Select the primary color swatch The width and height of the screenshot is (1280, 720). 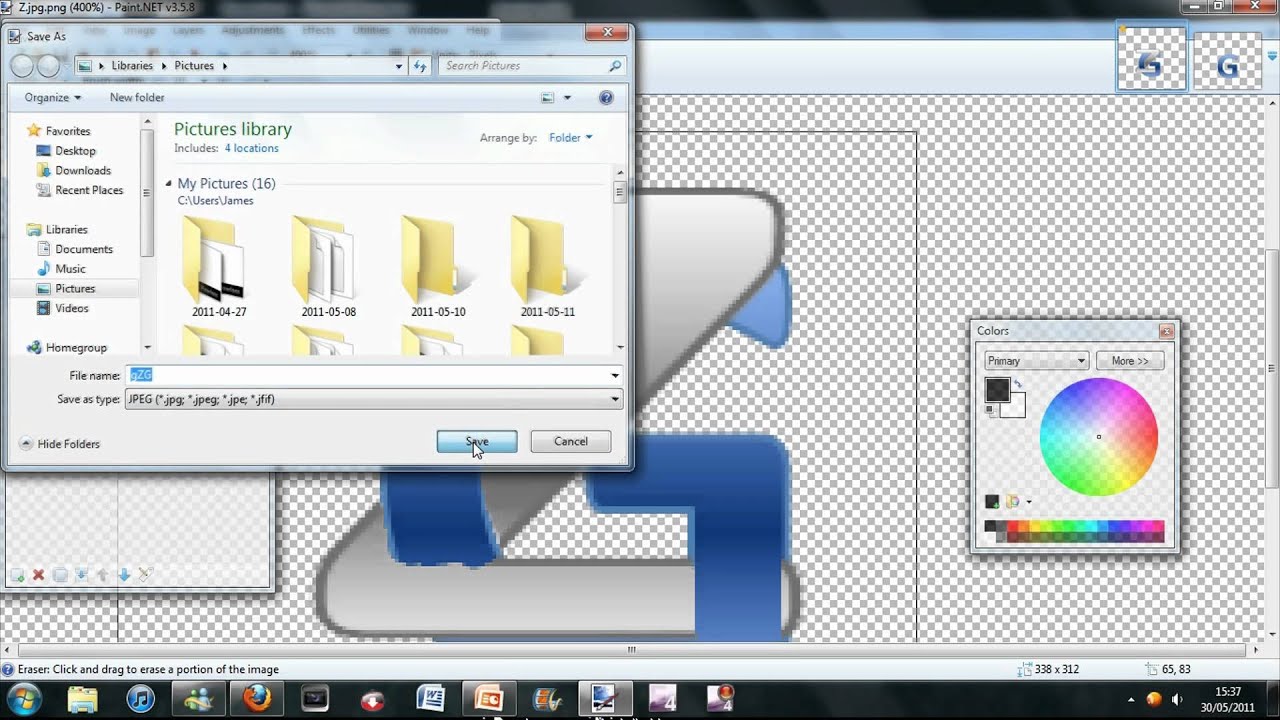997,389
